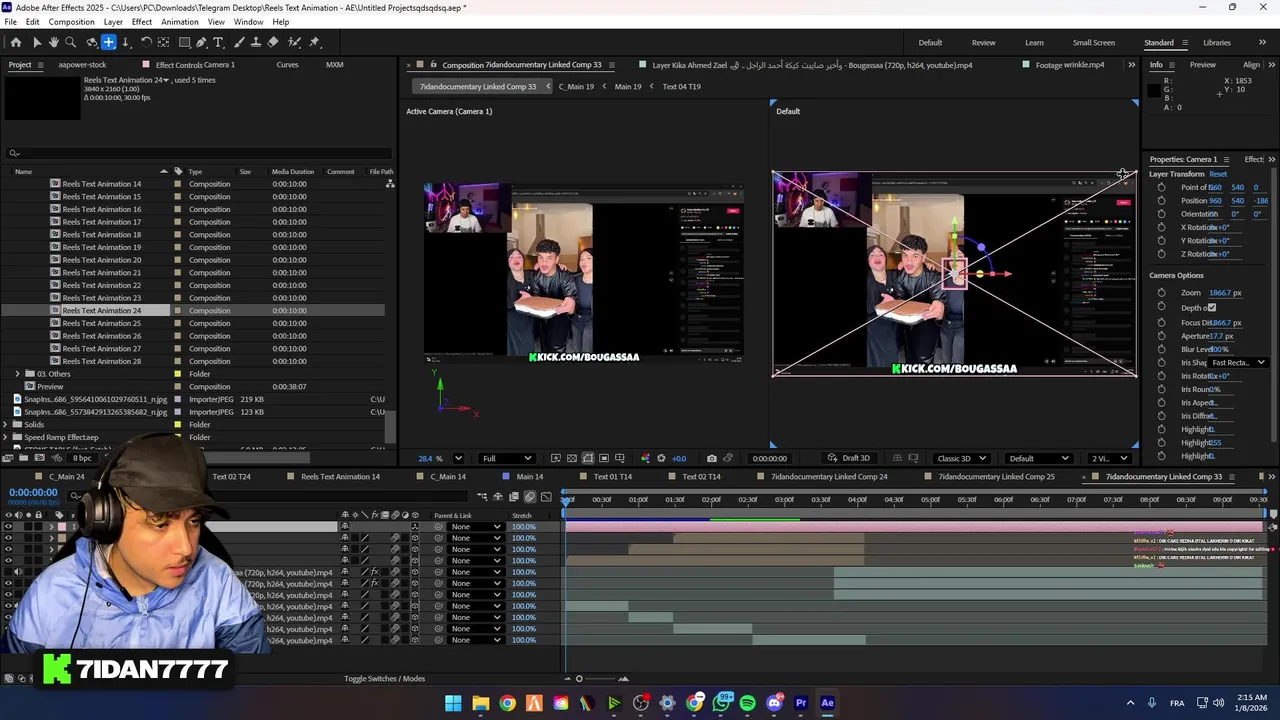
Task: Expand the 03. Others folder
Action: (x=18, y=374)
